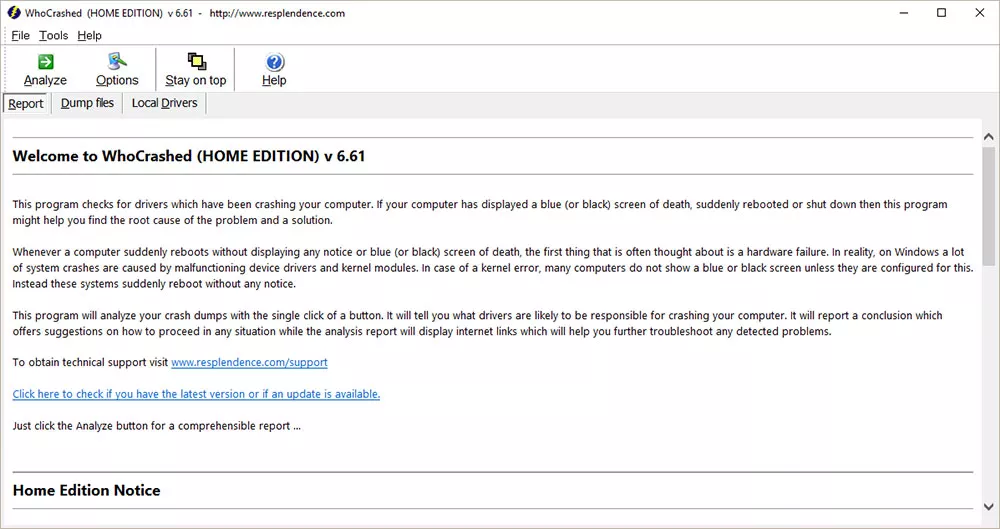The width and height of the screenshot is (1000, 529).
Task: Minimize the WhoCrashed window
Action: pos(904,13)
